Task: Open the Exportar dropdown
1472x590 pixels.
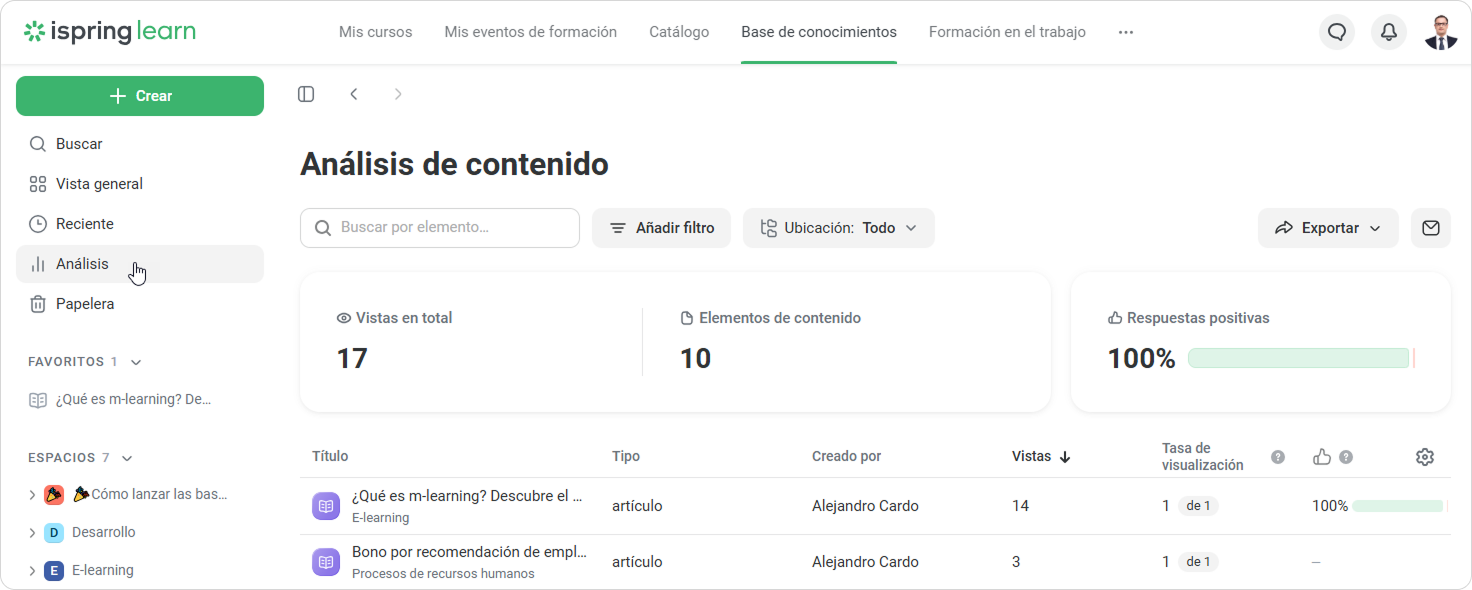Action: coord(1328,228)
